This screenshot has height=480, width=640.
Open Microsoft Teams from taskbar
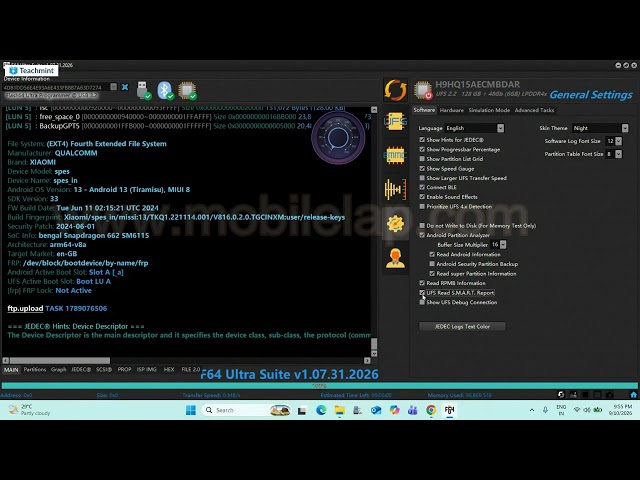click(413, 410)
